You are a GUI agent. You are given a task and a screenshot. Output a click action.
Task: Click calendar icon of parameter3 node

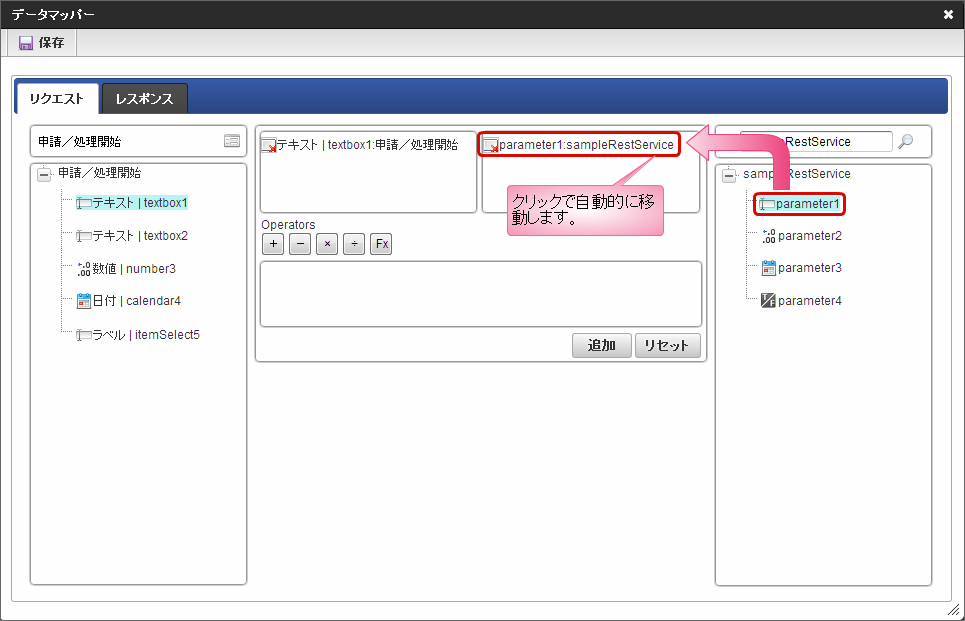(769, 268)
